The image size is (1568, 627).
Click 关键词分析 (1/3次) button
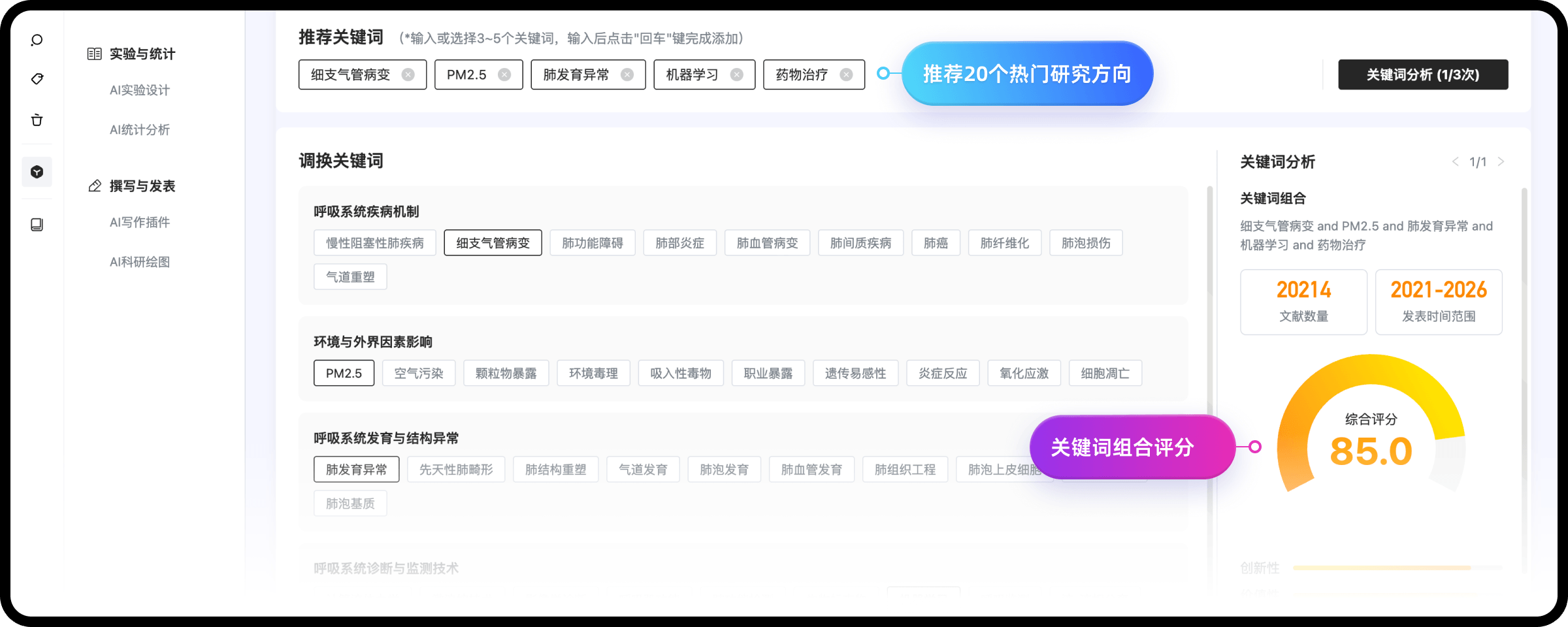point(1423,74)
